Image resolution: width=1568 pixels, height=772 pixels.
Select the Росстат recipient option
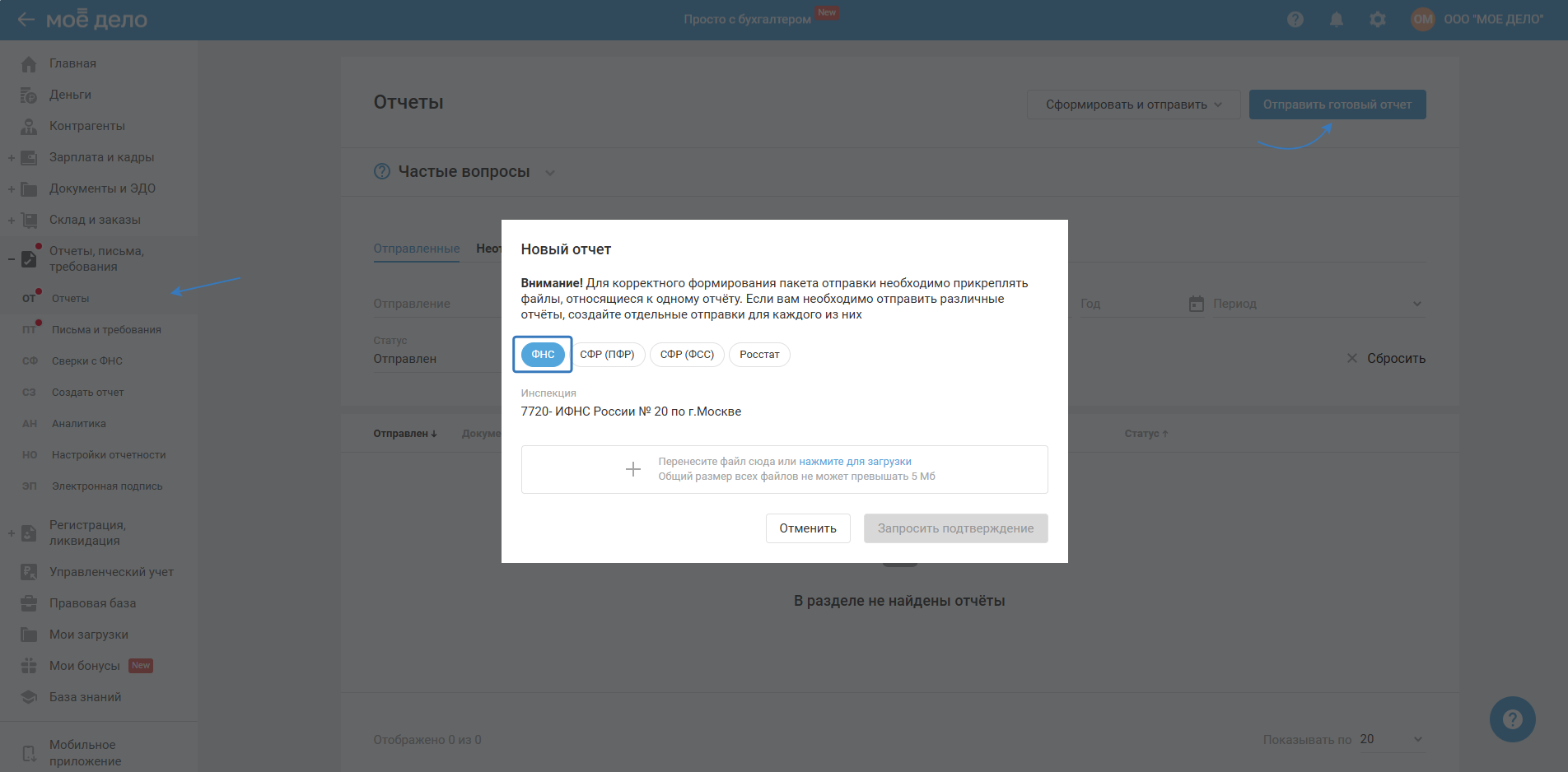(759, 355)
